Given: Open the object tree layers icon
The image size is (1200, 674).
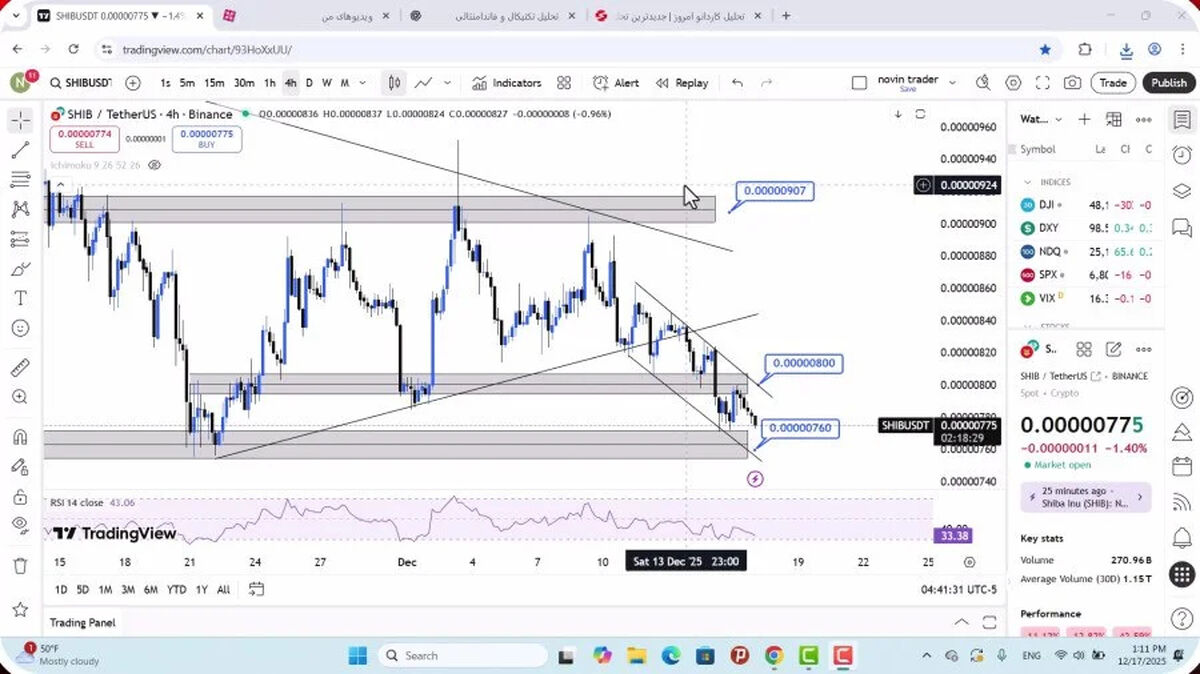Looking at the screenshot, I should point(1181,190).
